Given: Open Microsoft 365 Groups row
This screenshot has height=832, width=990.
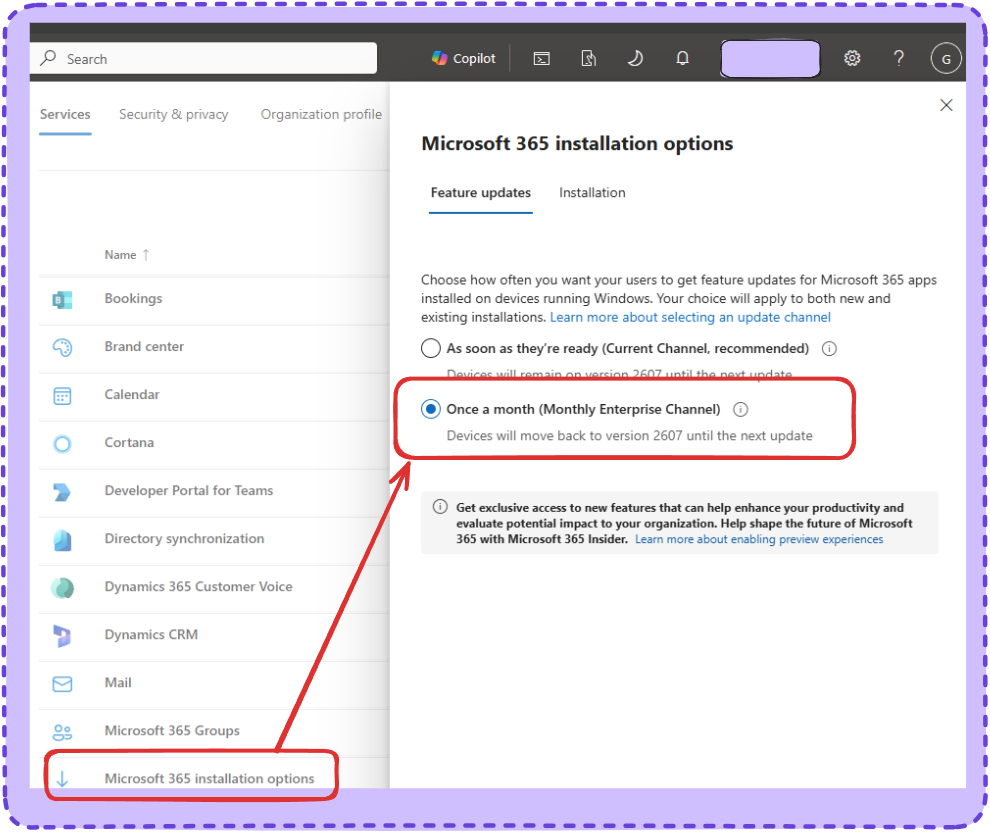Looking at the screenshot, I should 214,731.
